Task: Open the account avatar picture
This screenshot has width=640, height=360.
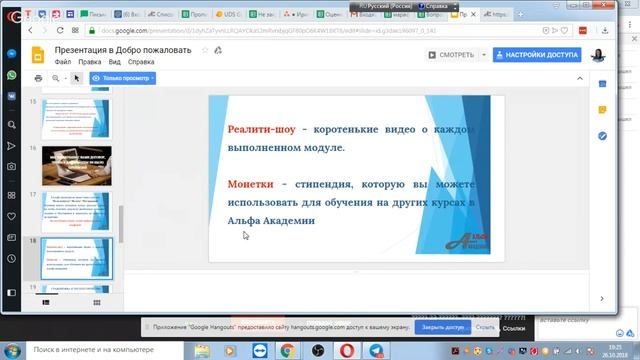Action: click(x=598, y=55)
